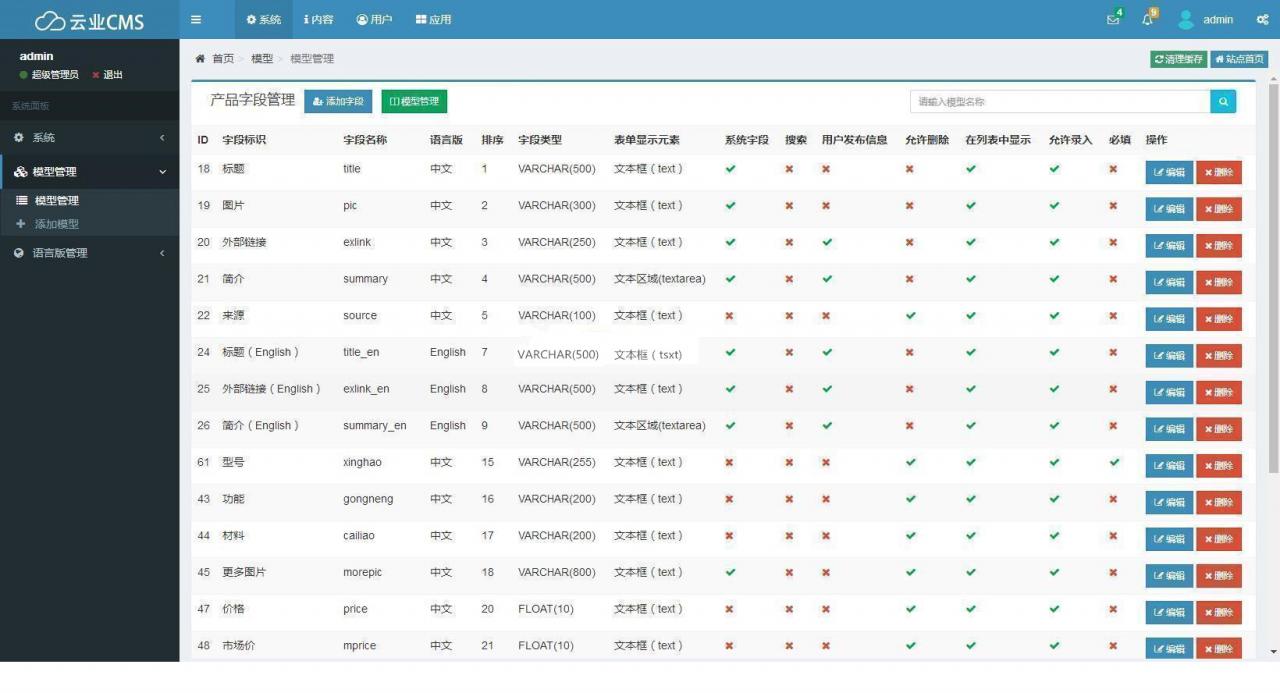
Task: Click the magnifier search button
Action: (x=1223, y=101)
